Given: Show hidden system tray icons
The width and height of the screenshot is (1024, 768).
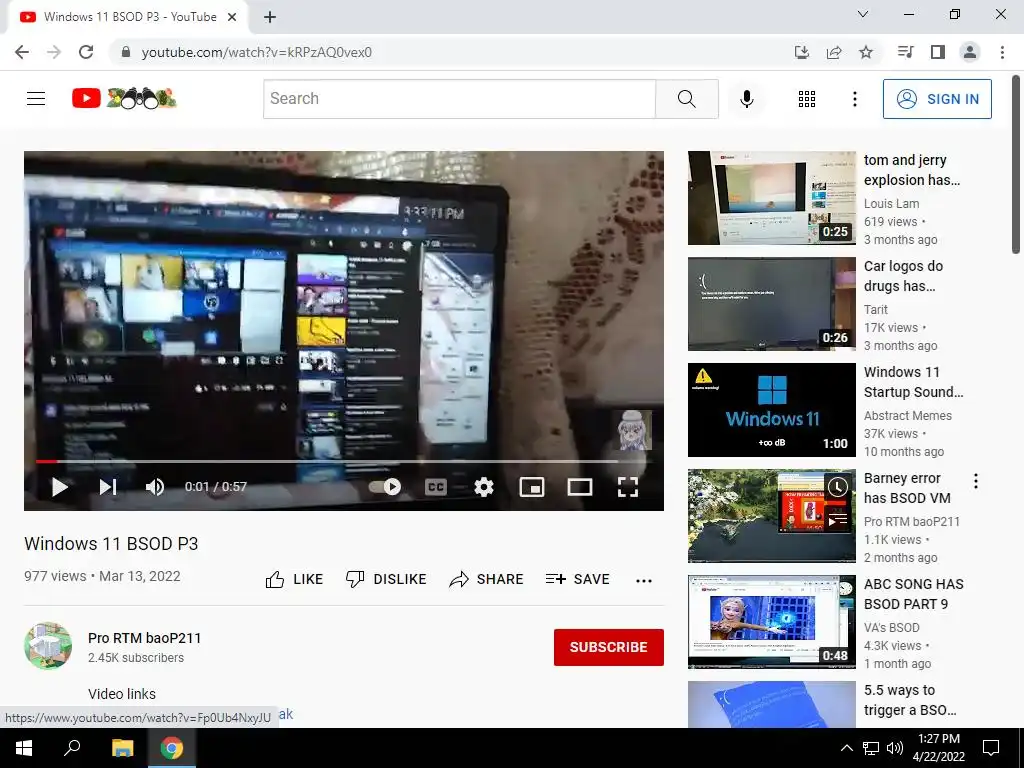Looking at the screenshot, I should pyautogui.click(x=846, y=748).
